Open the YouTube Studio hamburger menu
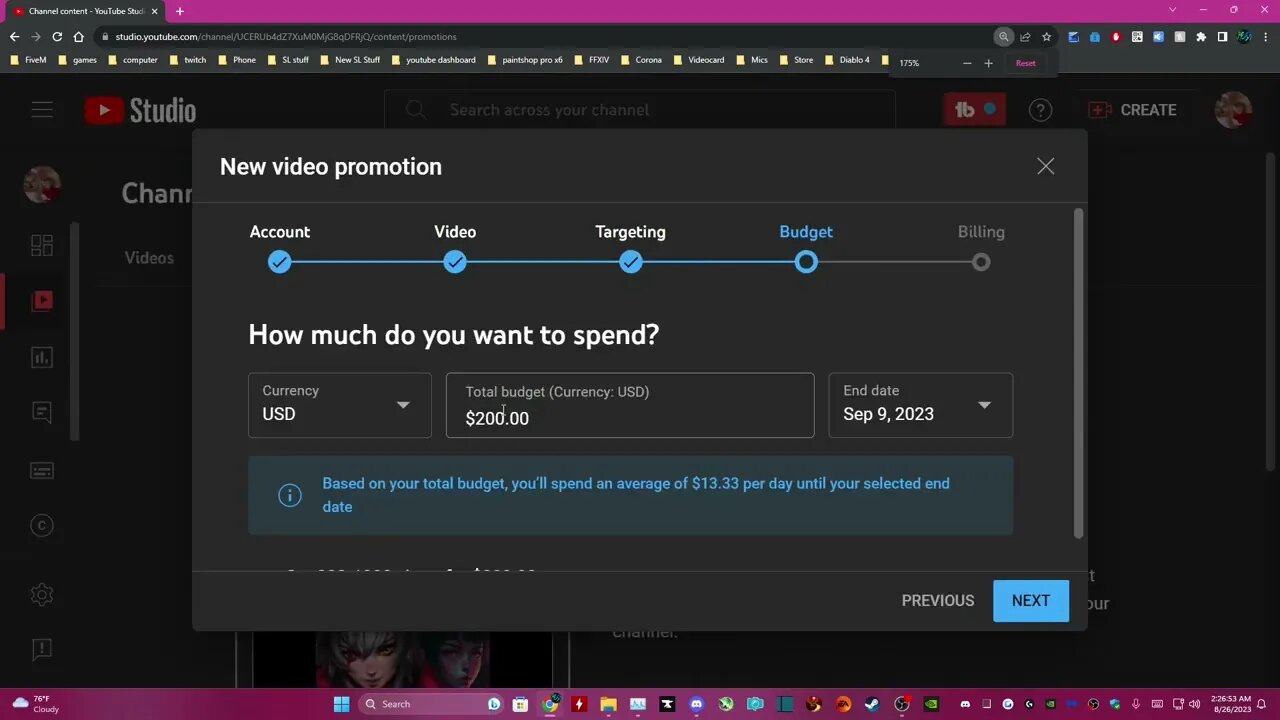 (42, 110)
